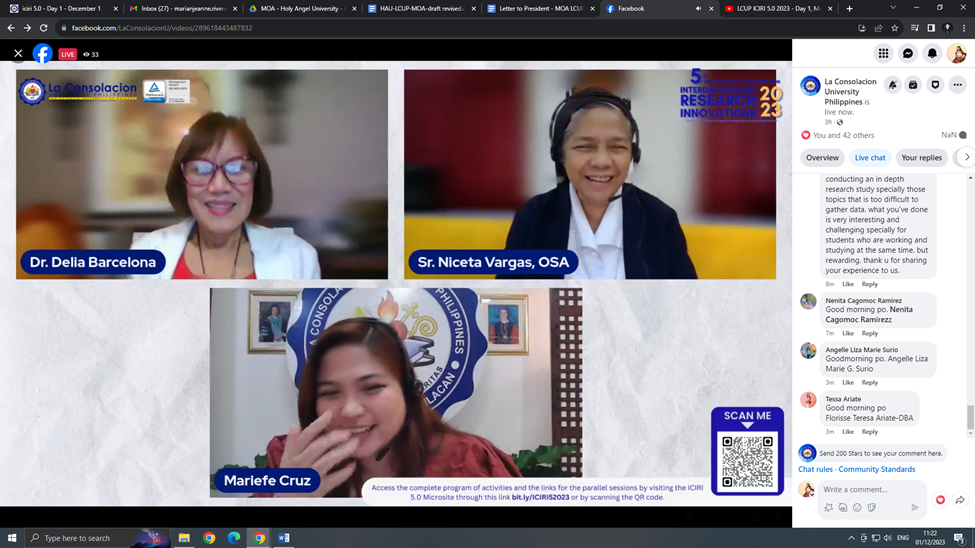Switch to the Overview tab
Viewport: 975px width, 548px height.
click(x=822, y=158)
